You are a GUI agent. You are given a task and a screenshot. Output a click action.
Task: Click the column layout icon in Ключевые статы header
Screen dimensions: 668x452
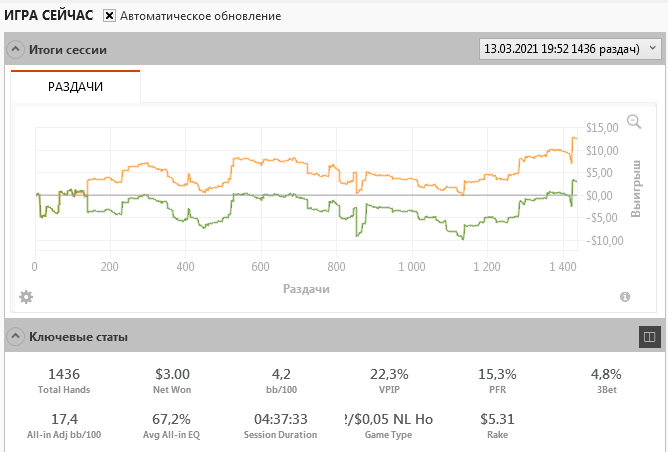pos(648,337)
